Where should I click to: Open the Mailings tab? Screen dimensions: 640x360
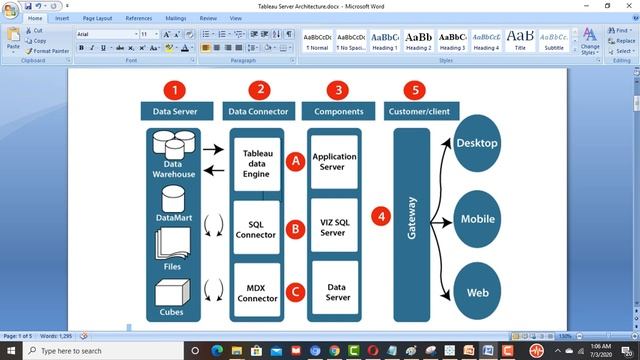point(176,18)
